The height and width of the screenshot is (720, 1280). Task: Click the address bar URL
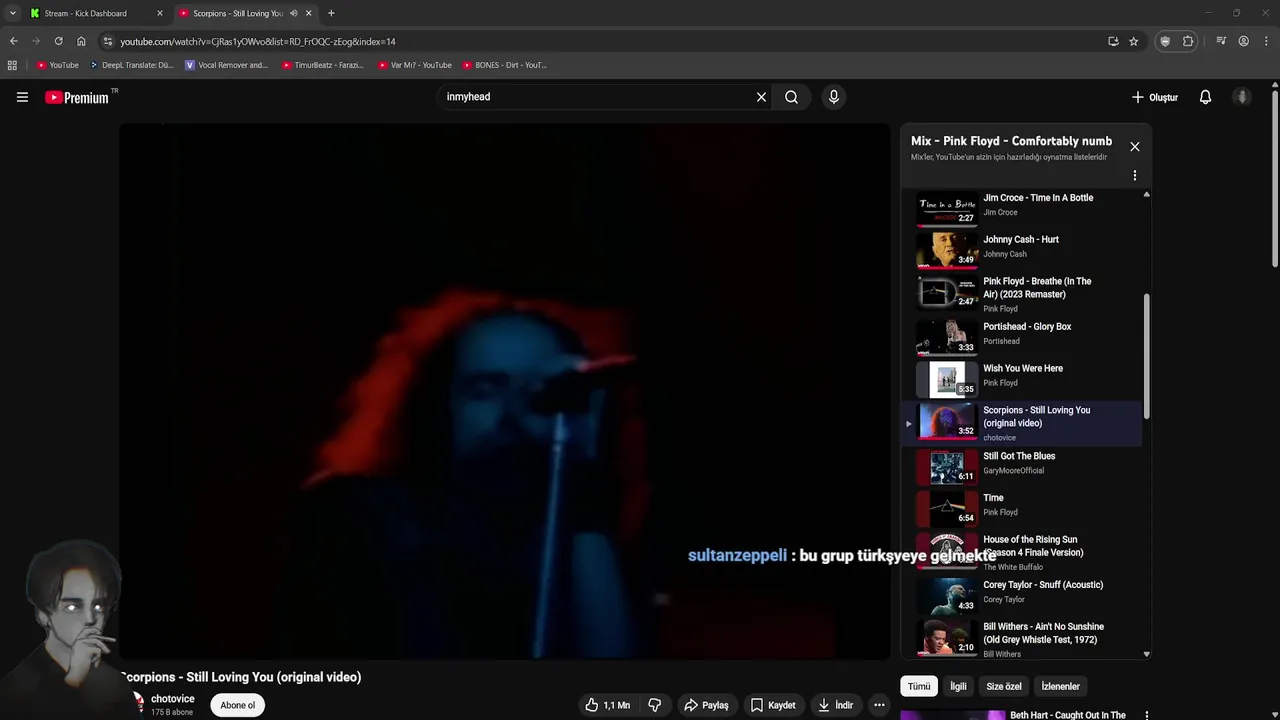coord(258,42)
